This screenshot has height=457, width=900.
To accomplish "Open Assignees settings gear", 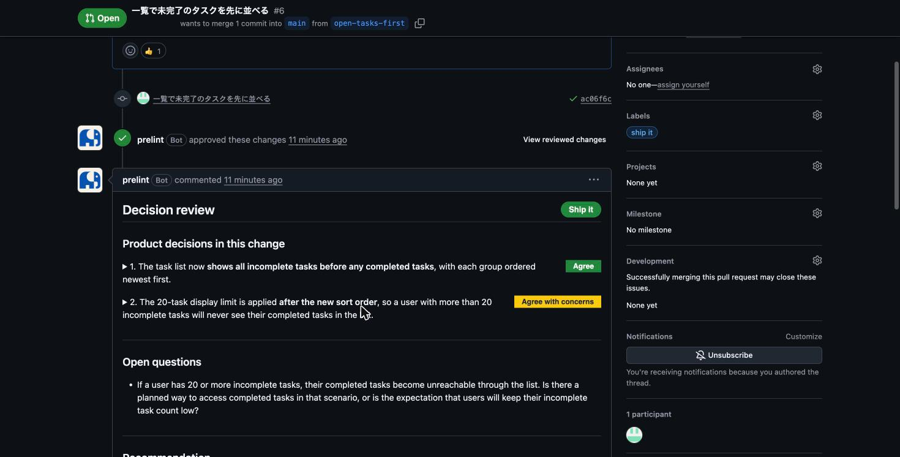I will coord(817,69).
